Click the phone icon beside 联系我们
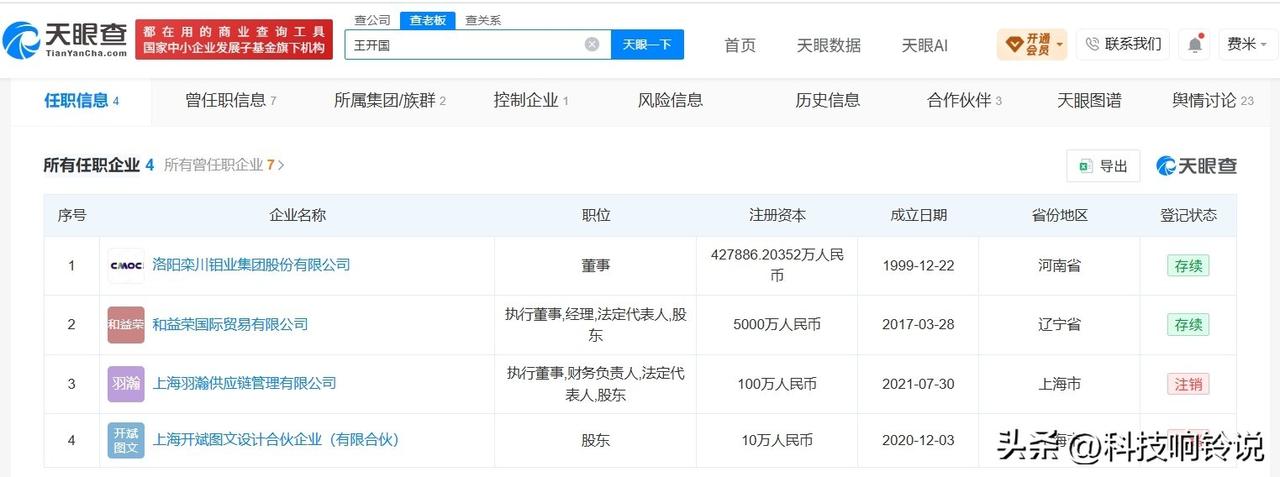The width and height of the screenshot is (1280, 477). coord(1093,44)
